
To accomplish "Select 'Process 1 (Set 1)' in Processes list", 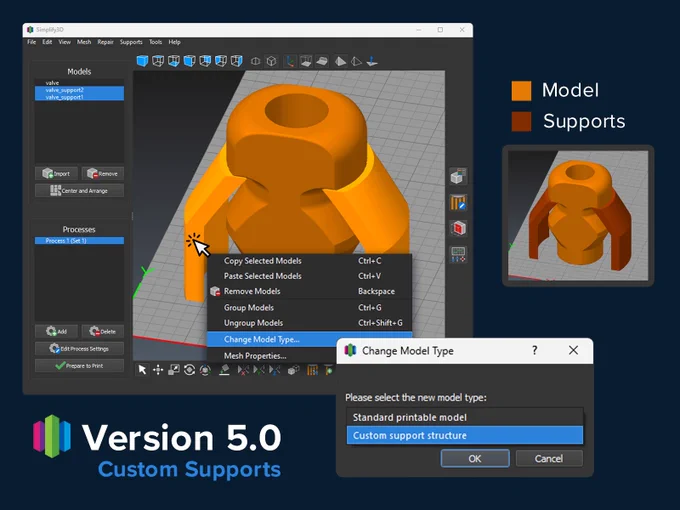I will click(79, 240).
